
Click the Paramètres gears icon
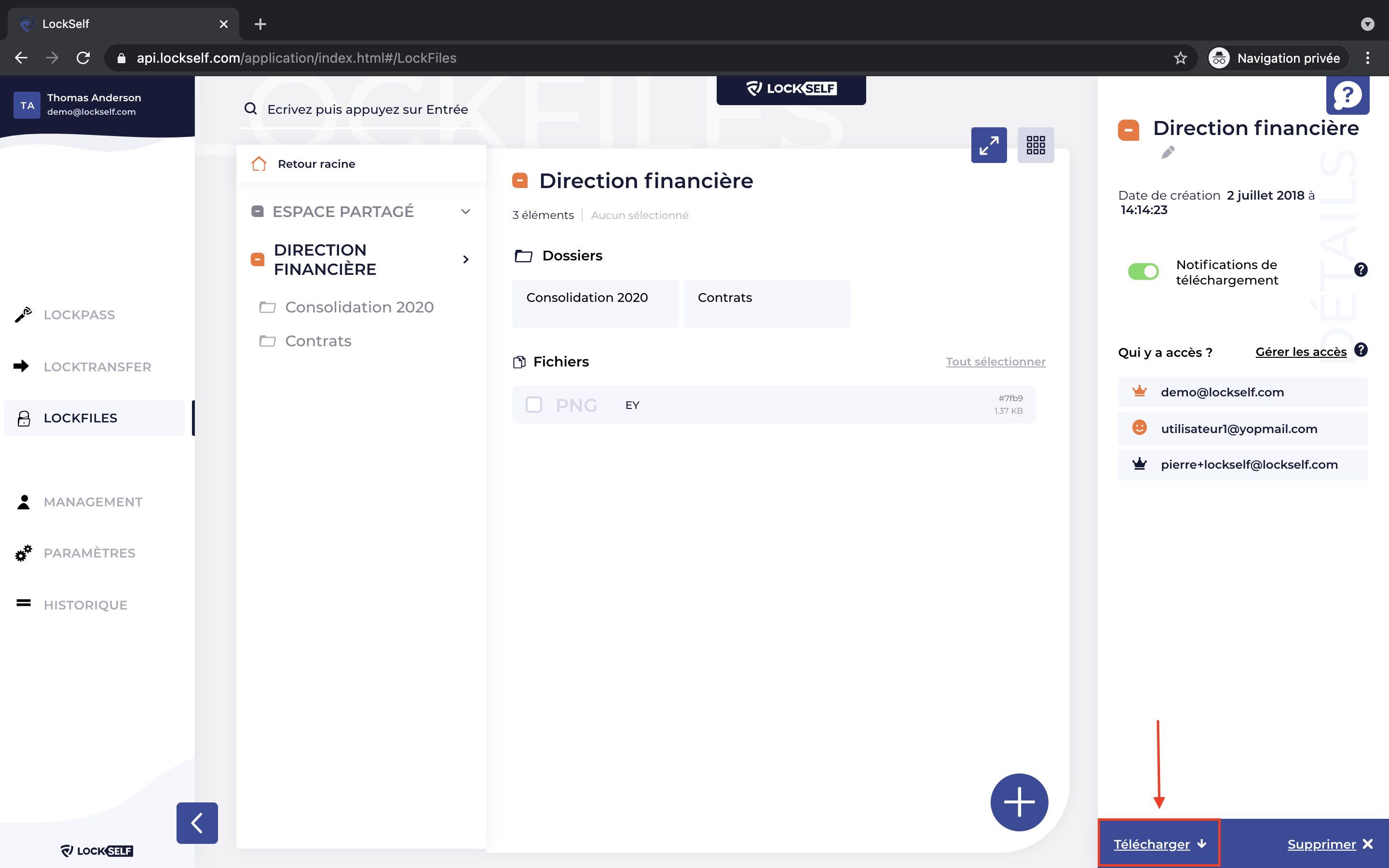[24, 553]
